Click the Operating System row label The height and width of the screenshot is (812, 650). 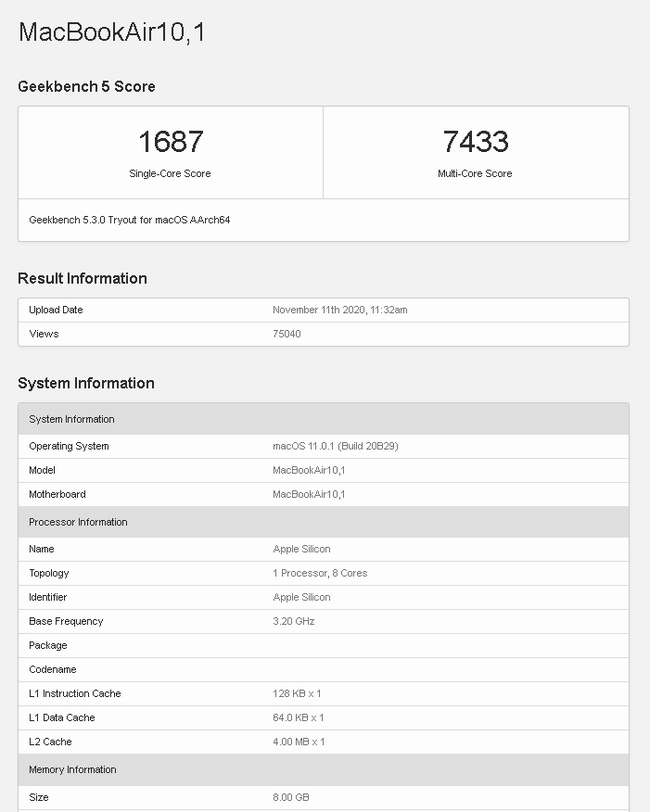point(69,446)
